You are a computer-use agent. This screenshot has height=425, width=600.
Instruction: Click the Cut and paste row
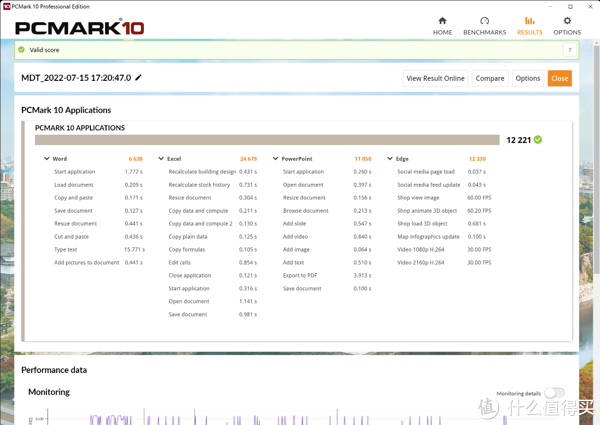[98, 236]
